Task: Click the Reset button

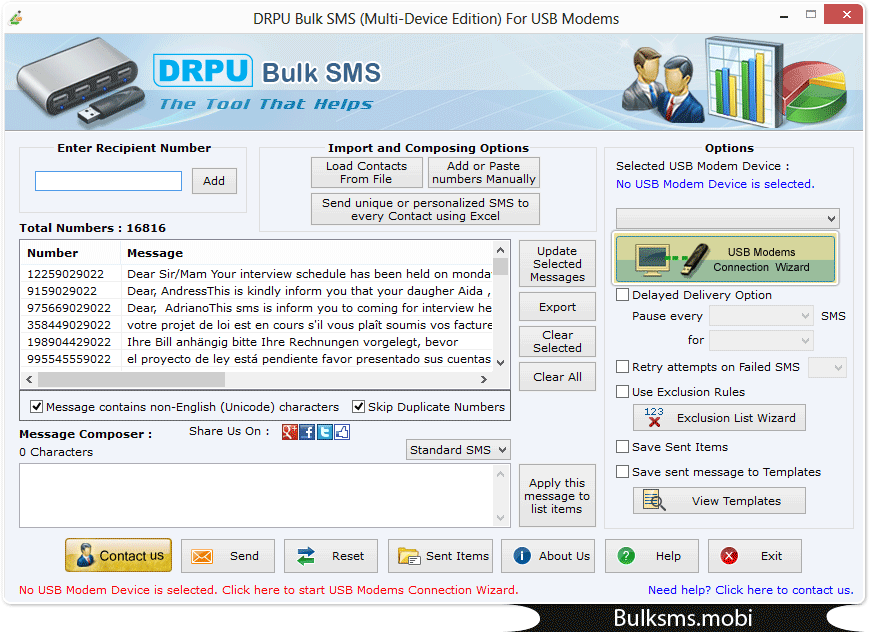Action: click(331, 556)
